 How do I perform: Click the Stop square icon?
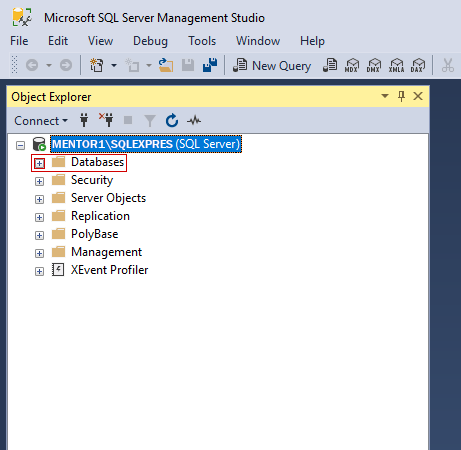pos(128,120)
